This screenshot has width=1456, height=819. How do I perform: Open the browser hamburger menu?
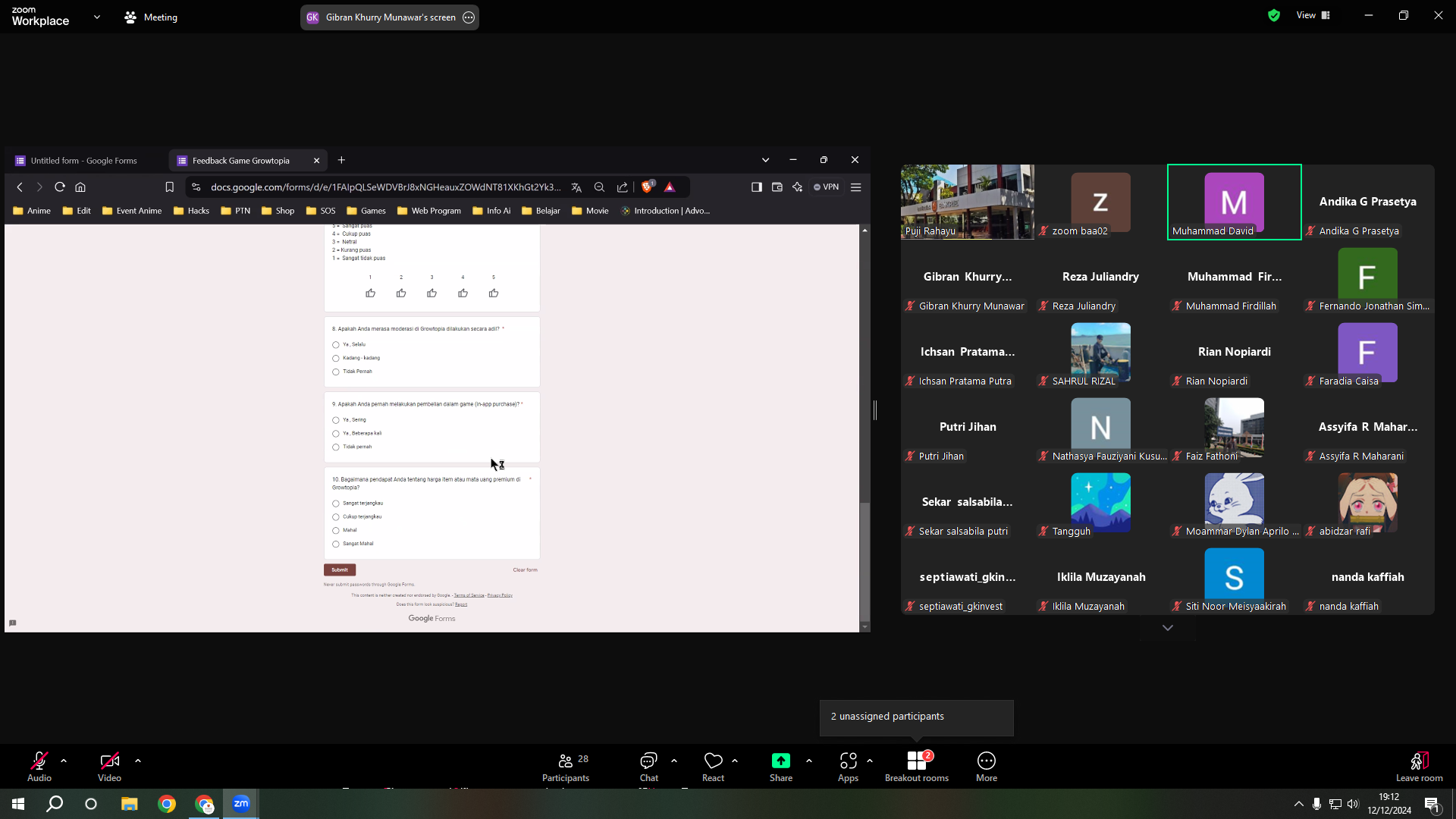click(x=856, y=187)
